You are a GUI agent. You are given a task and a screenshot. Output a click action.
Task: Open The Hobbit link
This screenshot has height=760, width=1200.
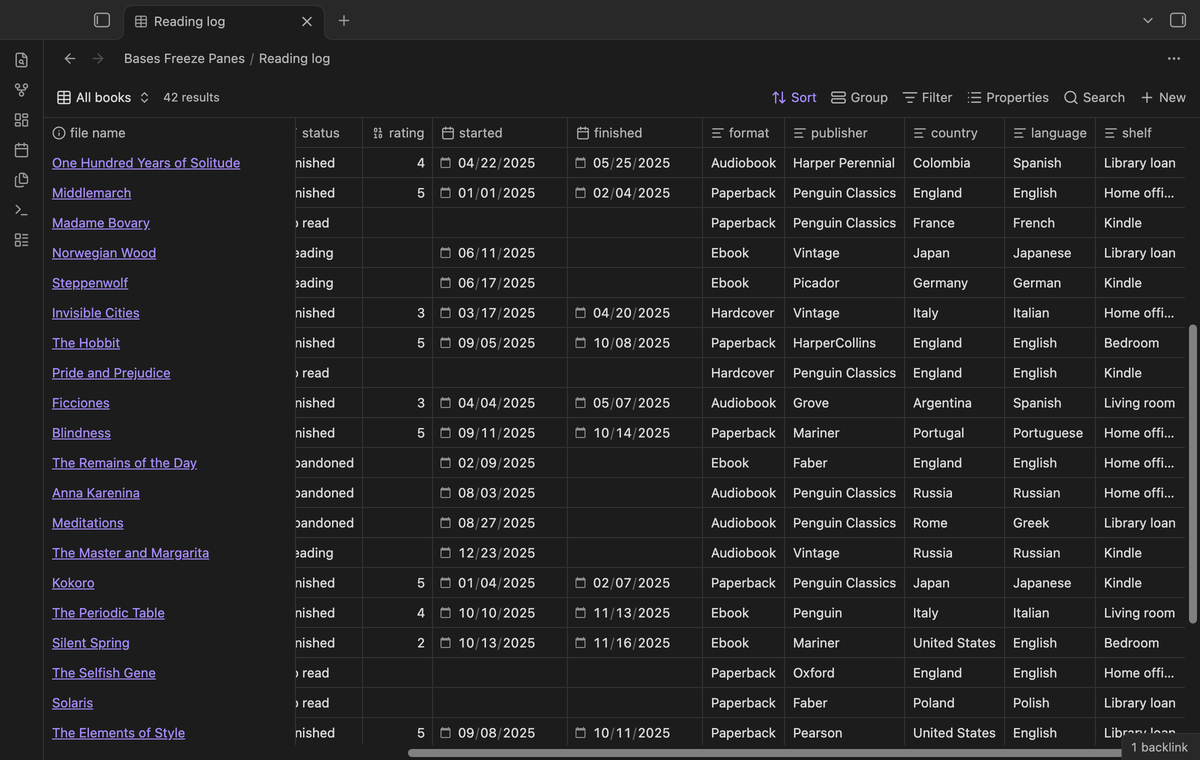click(x=86, y=343)
